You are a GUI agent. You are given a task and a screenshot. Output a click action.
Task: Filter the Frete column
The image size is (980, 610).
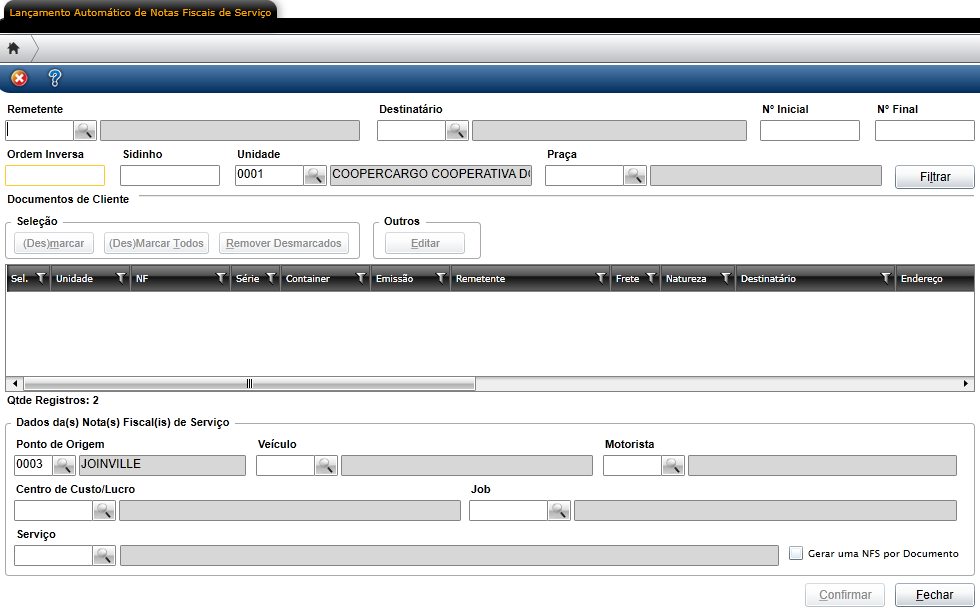click(651, 278)
